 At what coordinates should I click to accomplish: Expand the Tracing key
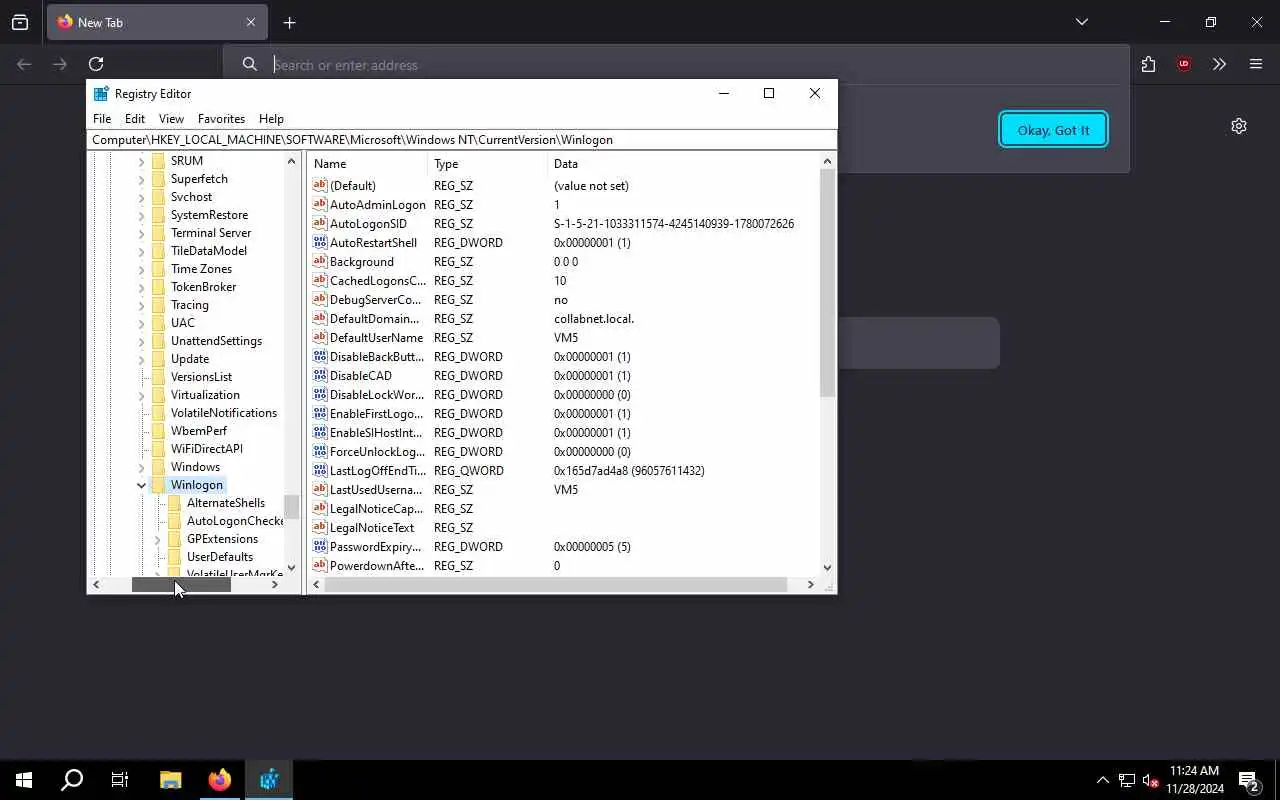pyautogui.click(x=141, y=305)
